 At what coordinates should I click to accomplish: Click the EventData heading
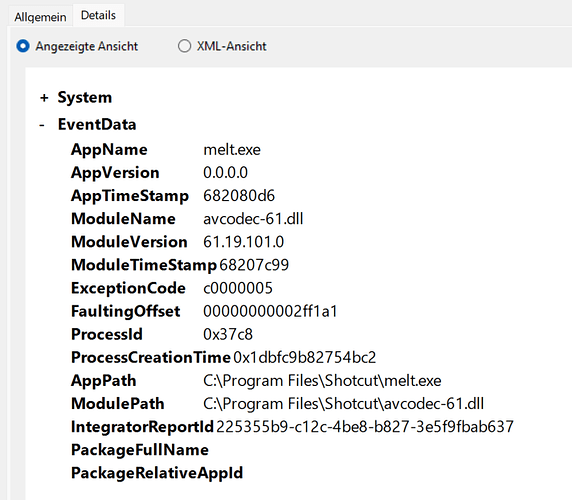pyautogui.click(x=97, y=124)
